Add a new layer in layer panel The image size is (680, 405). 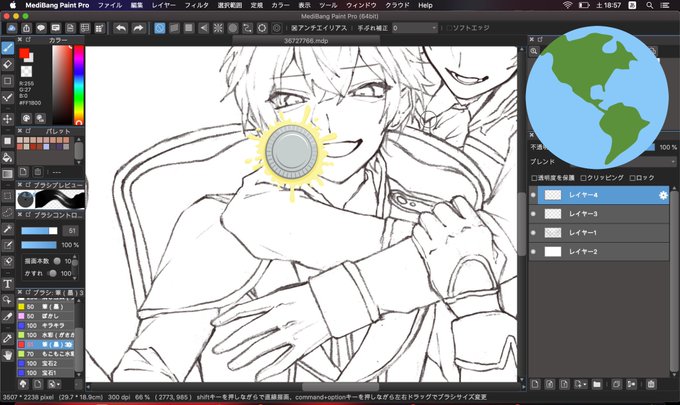click(x=535, y=384)
